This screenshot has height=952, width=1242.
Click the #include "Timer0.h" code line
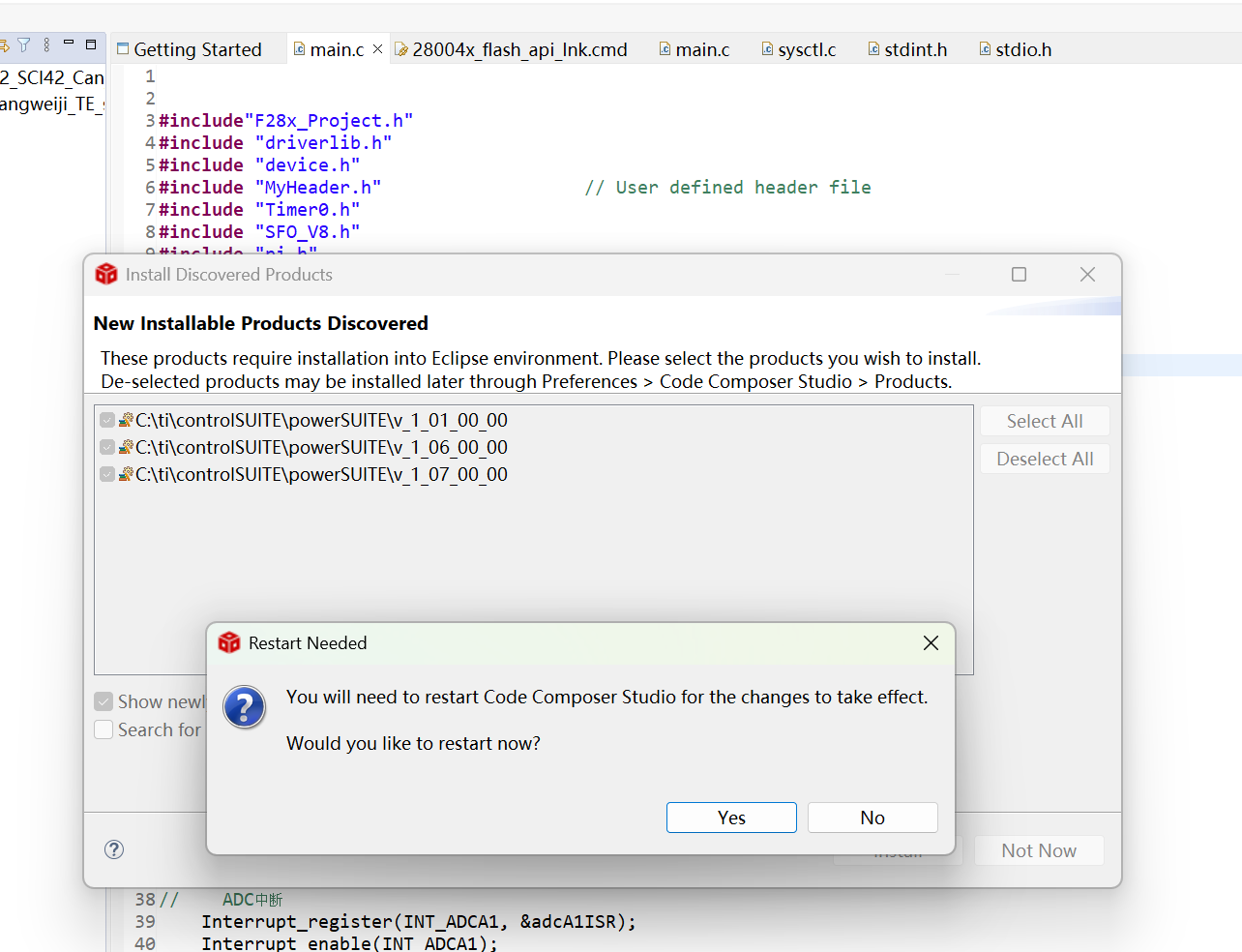click(259, 210)
